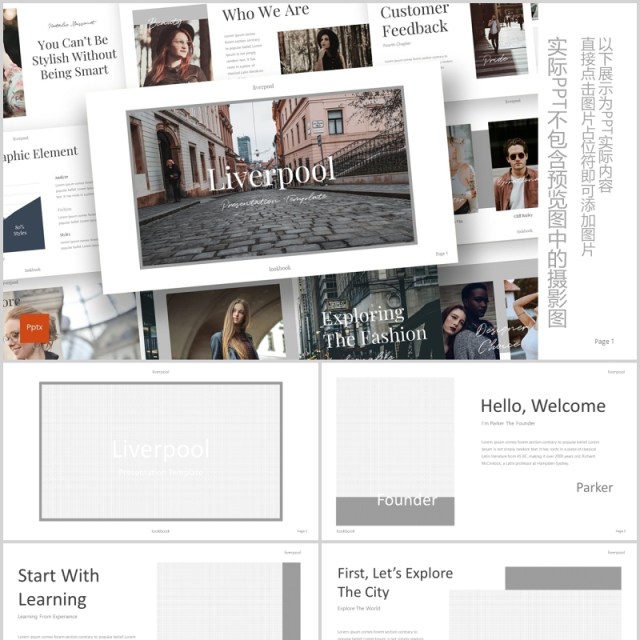Open the Liverpool placeholder title slide

coord(160,451)
